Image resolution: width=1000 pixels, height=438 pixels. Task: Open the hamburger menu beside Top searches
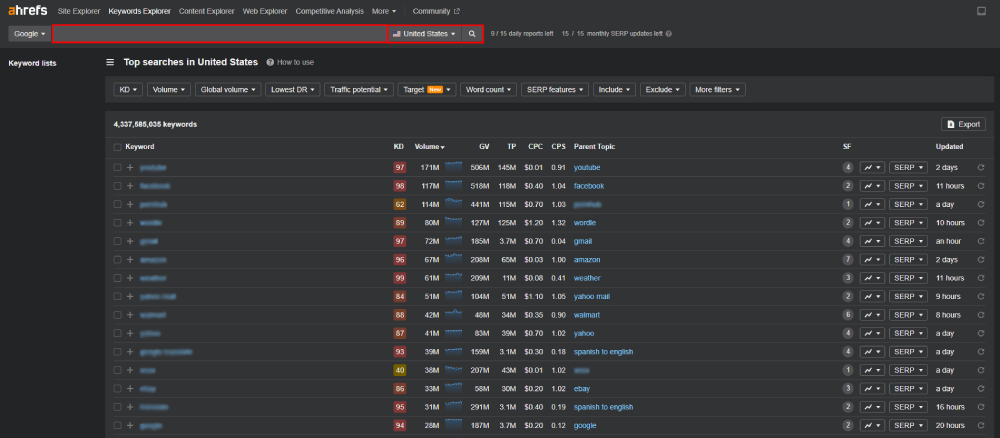pos(110,62)
